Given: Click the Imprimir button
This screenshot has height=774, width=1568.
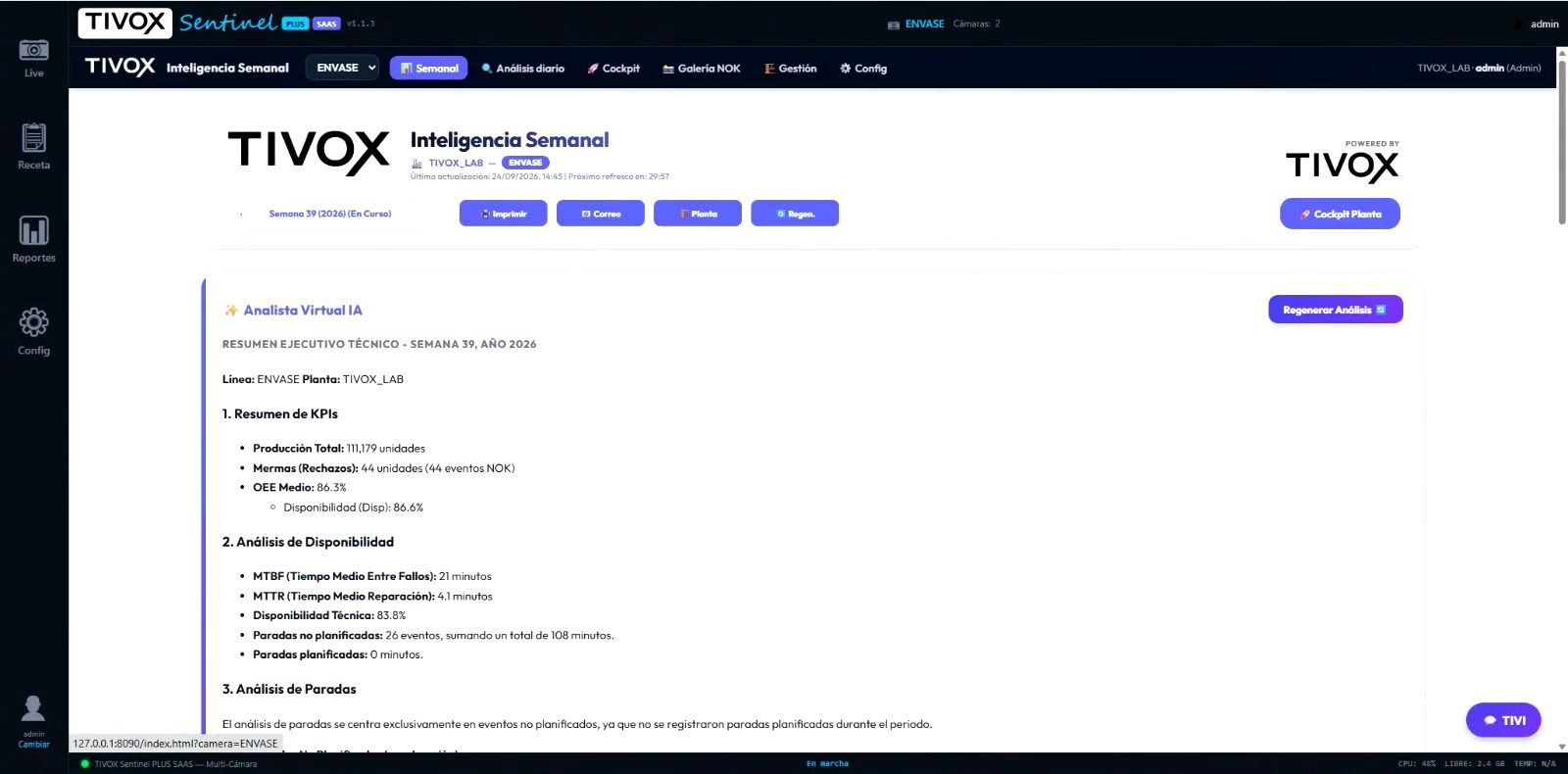Looking at the screenshot, I should click(x=504, y=214).
